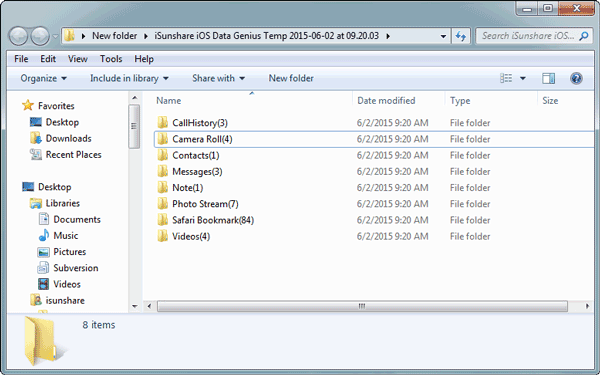
Task: Click navigation pane scroll up arrow
Action: point(134,98)
